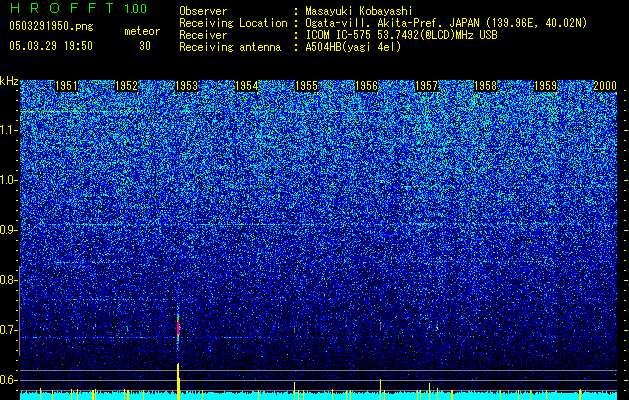This screenshot has height=400, width=629.
Task: Select the A504HB(yagi 4el) antenna text
Action: click(353, 47)
